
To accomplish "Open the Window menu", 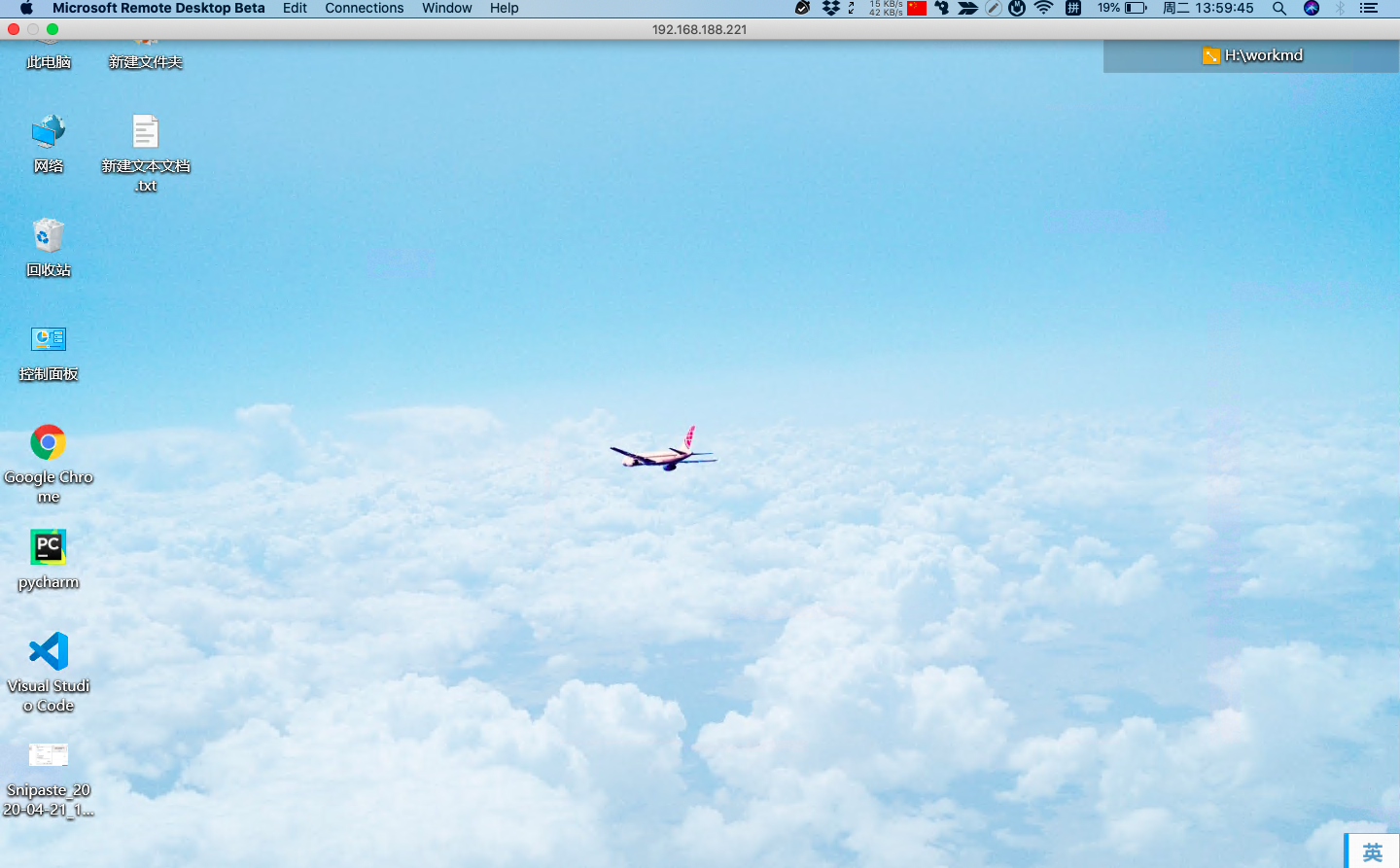I will click(x=446, y=9).
